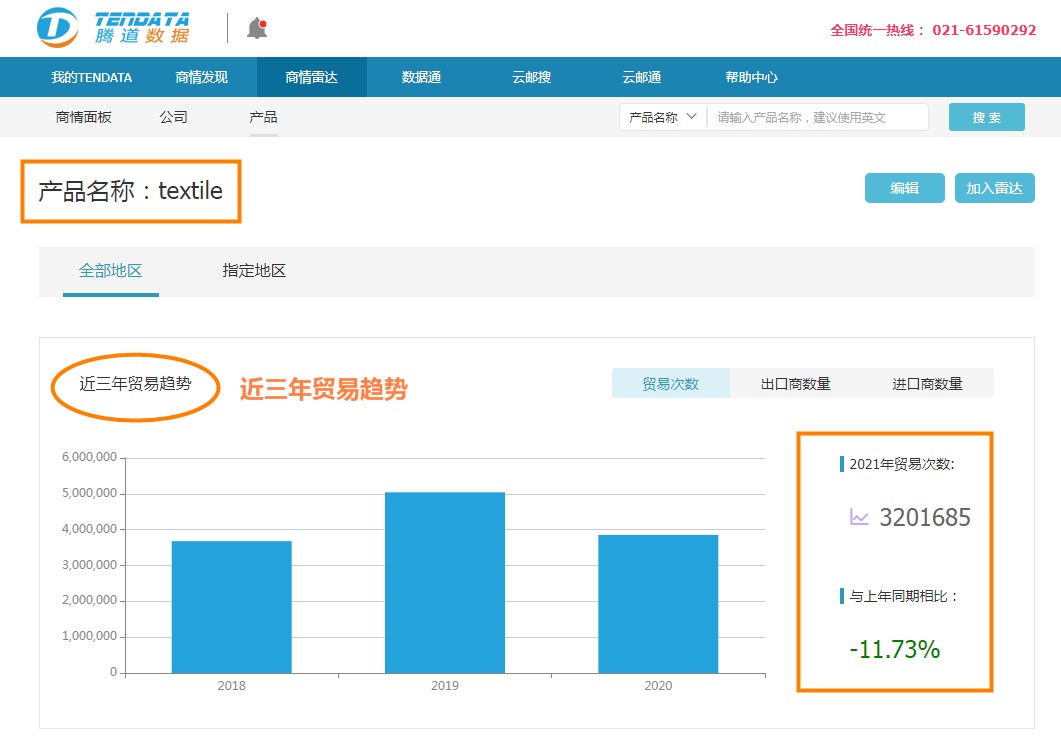Click the 加入雷达 button
The height and width of the screenshot is (749, 1061).
(995, 188)
